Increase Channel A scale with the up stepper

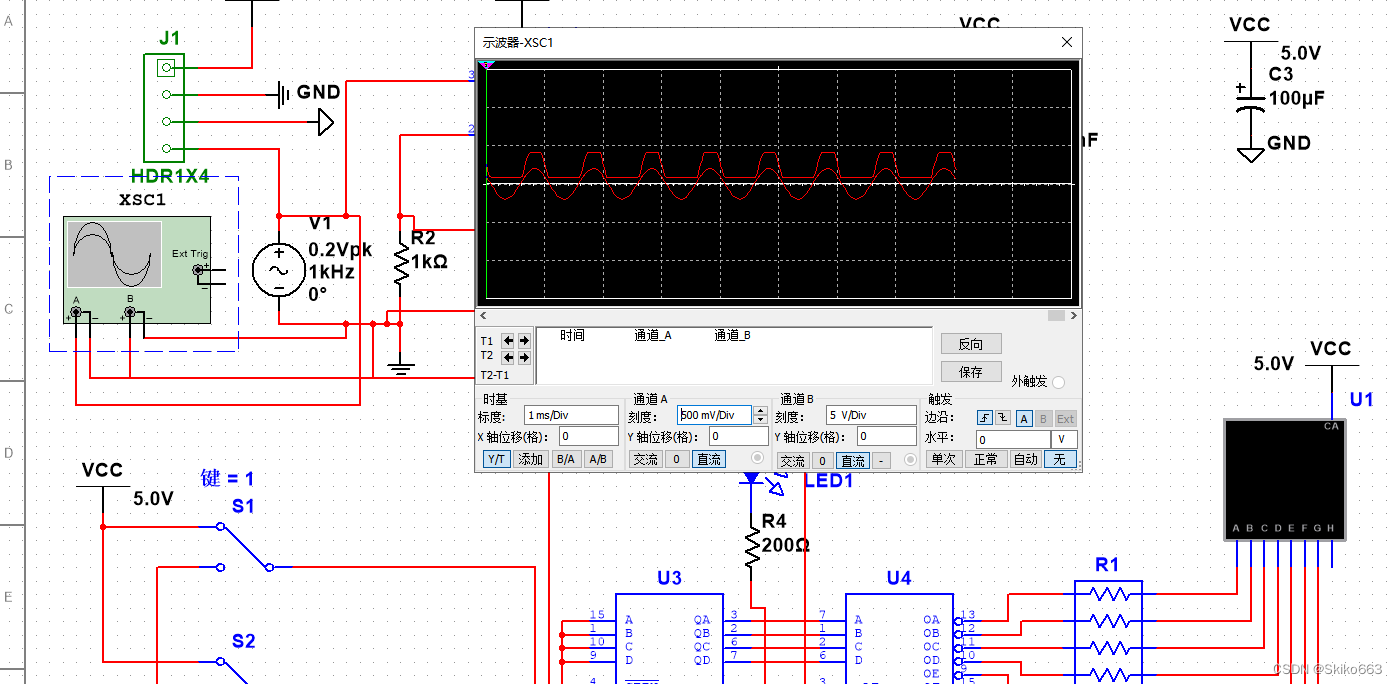coord(760,409)
